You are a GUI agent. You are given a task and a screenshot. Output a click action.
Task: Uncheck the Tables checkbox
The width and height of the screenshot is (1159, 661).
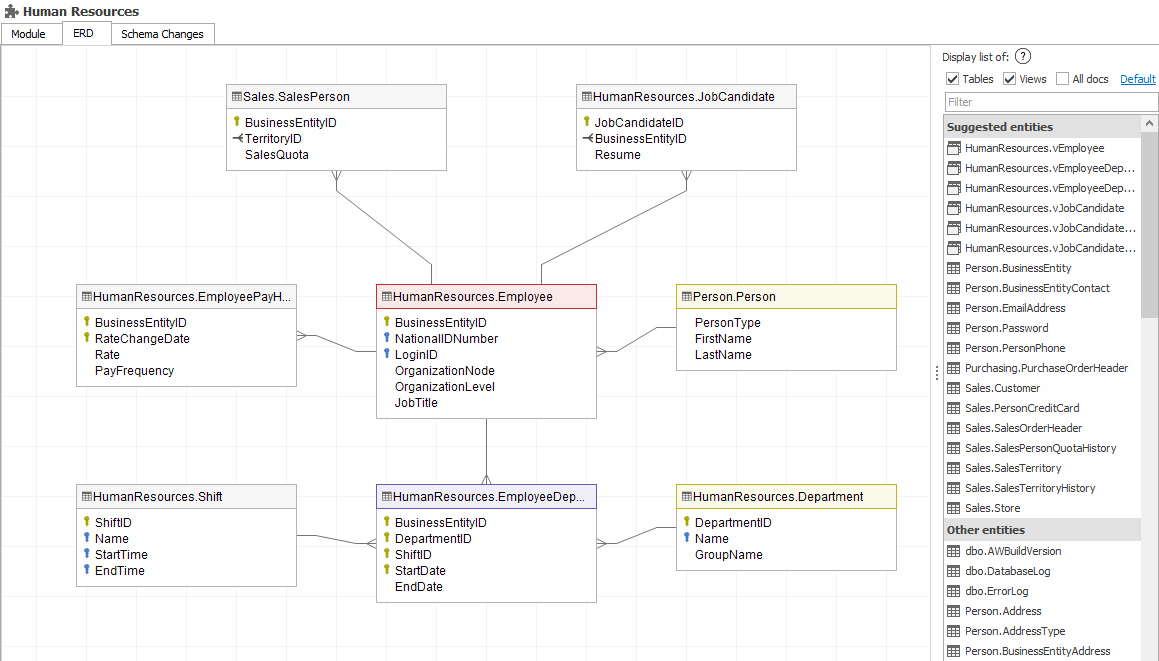[952, 79]
